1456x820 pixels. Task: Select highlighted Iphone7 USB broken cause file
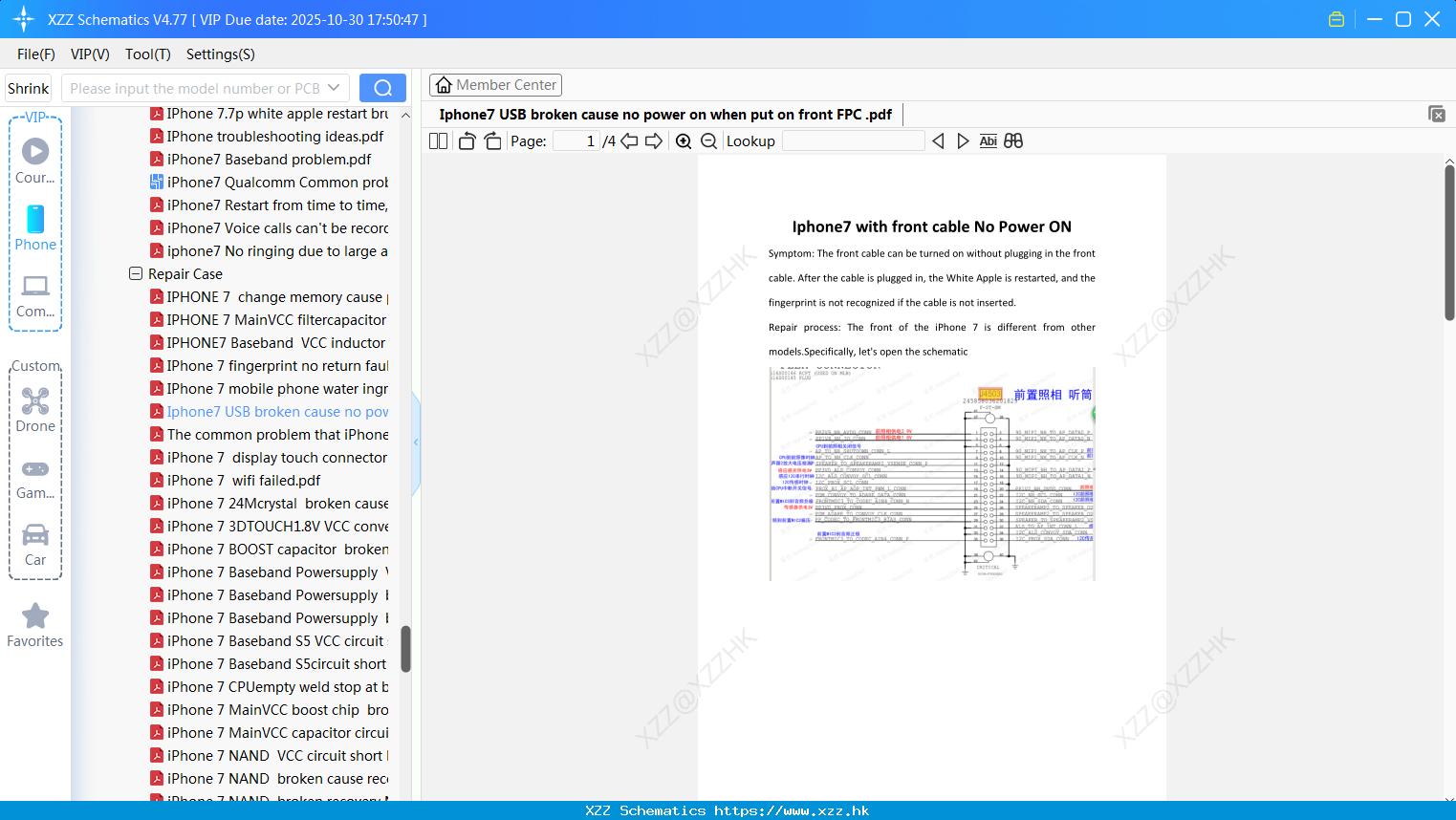(270, 412)
